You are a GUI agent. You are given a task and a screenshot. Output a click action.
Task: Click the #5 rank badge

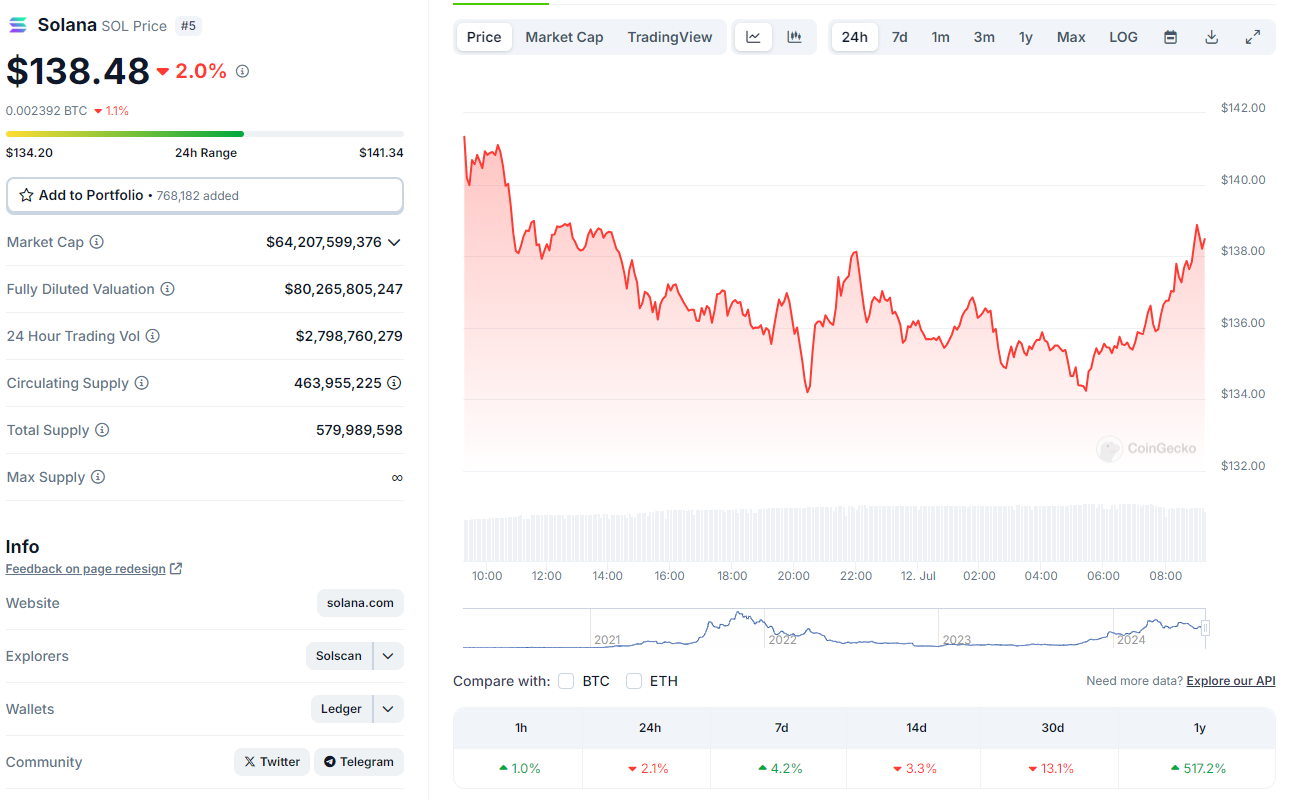click(x=188, y=26)
